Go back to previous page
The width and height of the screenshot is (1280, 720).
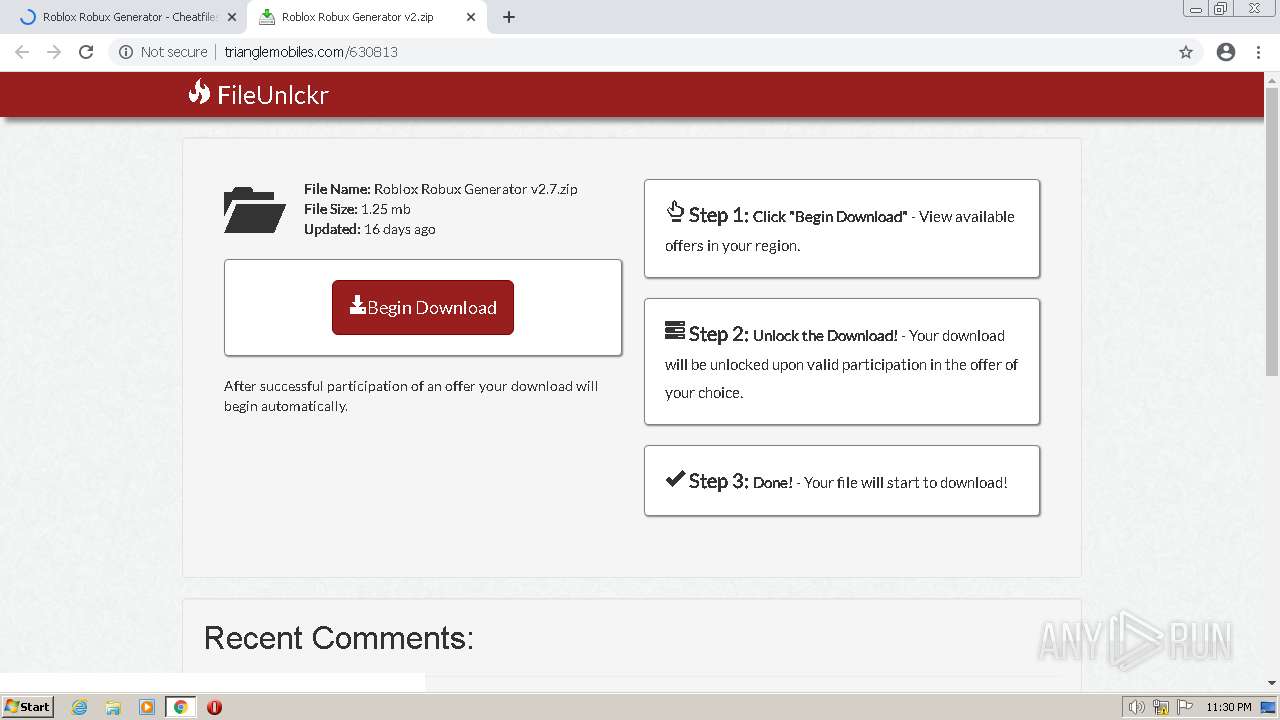coord(22,52)
